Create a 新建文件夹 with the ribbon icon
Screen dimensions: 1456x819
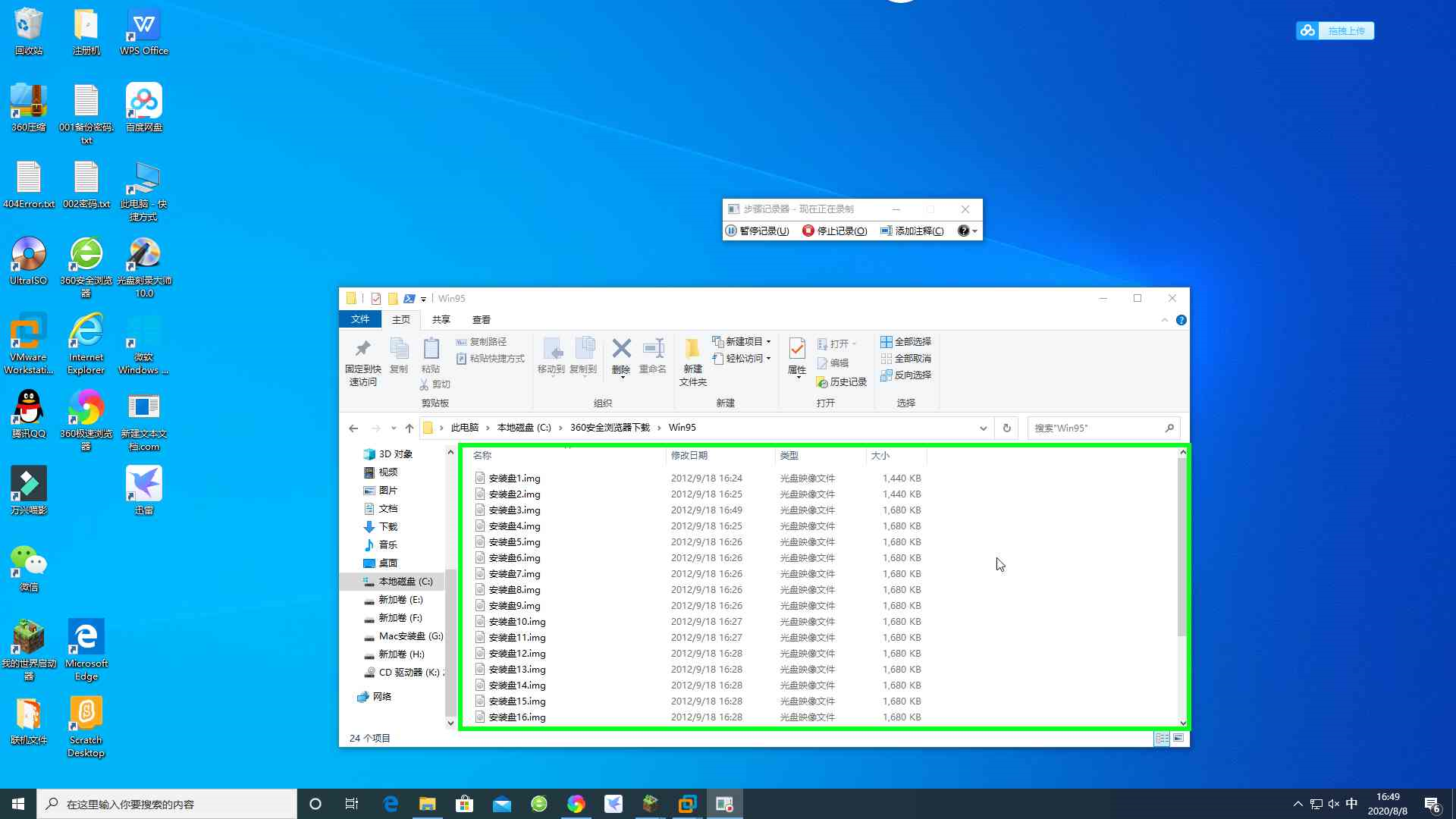coord(692,360)
